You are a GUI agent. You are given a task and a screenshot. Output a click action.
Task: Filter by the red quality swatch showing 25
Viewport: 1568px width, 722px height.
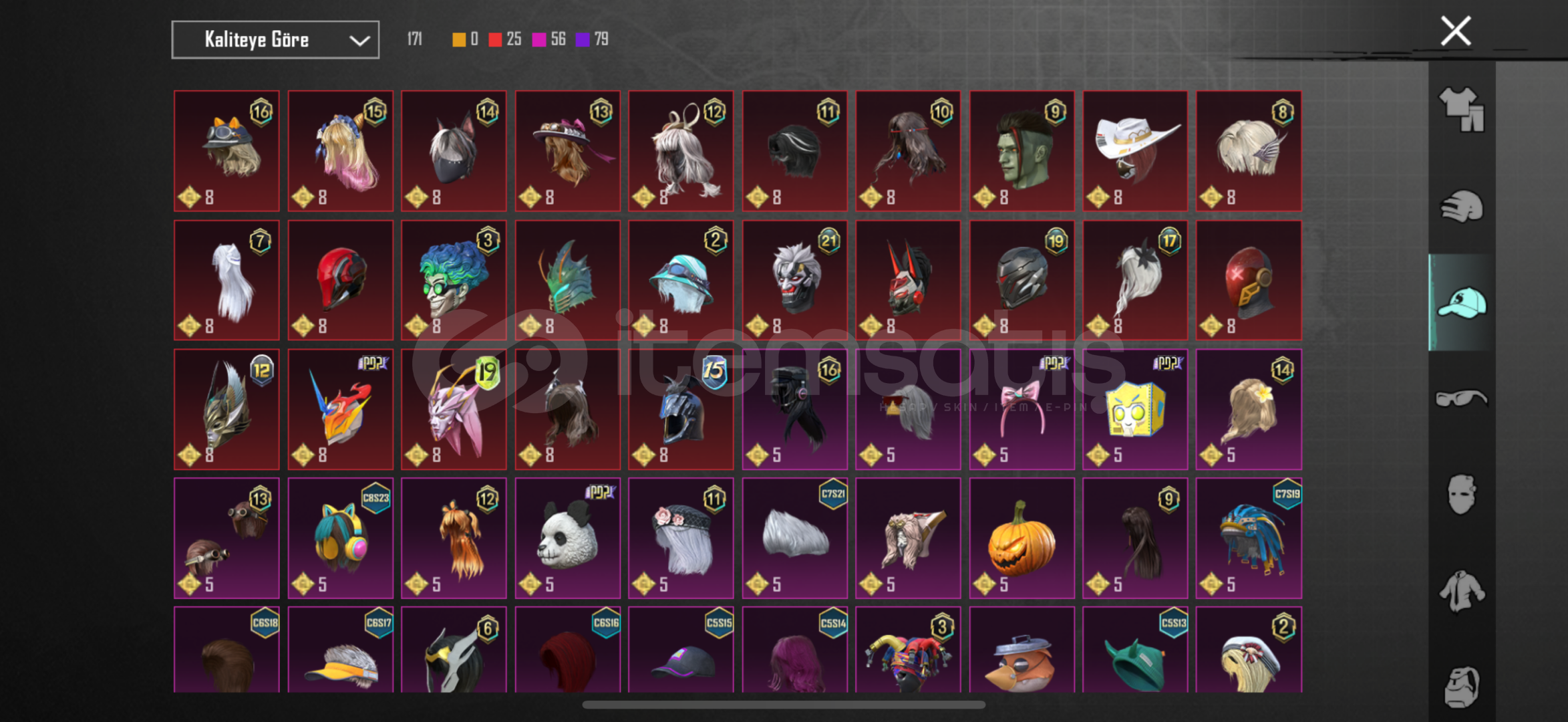[x=495, y=40]
